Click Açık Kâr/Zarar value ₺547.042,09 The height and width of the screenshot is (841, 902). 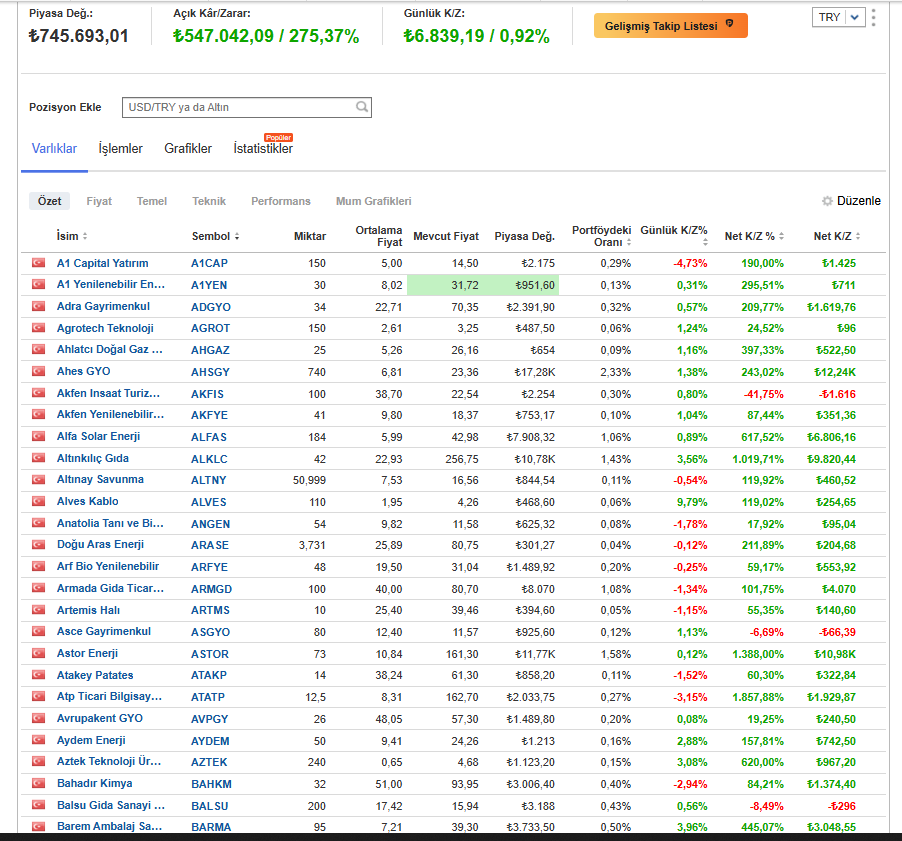(223, 36)
